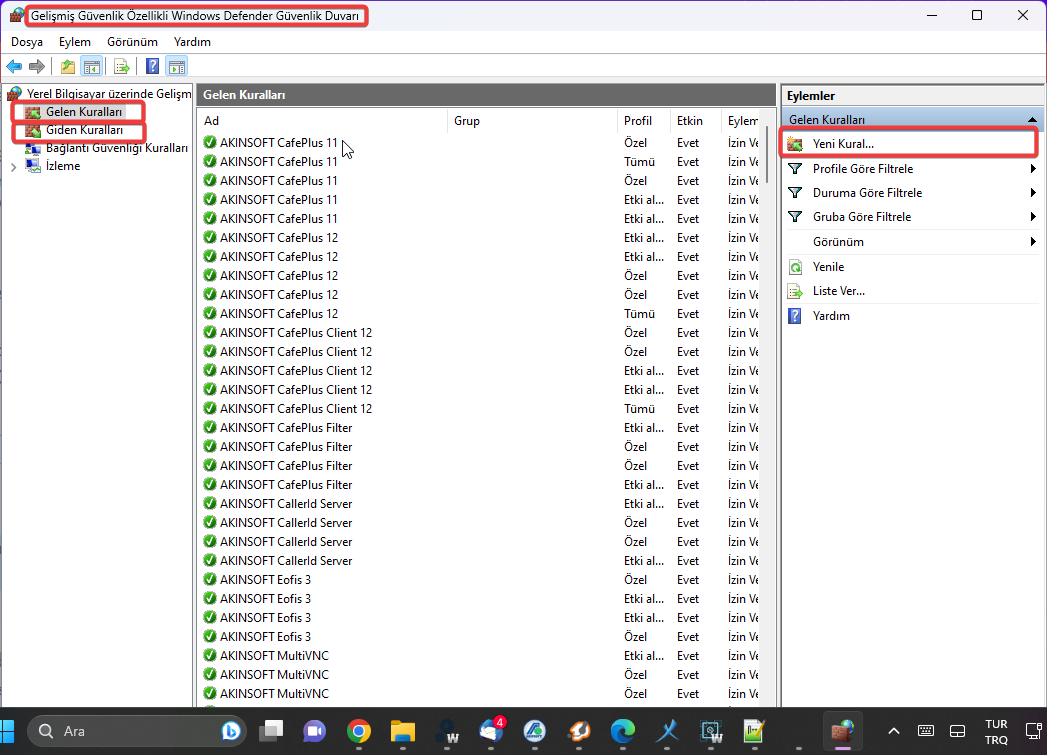
Task: Open Task View from the taskbar
Action: tap(271, 732)
